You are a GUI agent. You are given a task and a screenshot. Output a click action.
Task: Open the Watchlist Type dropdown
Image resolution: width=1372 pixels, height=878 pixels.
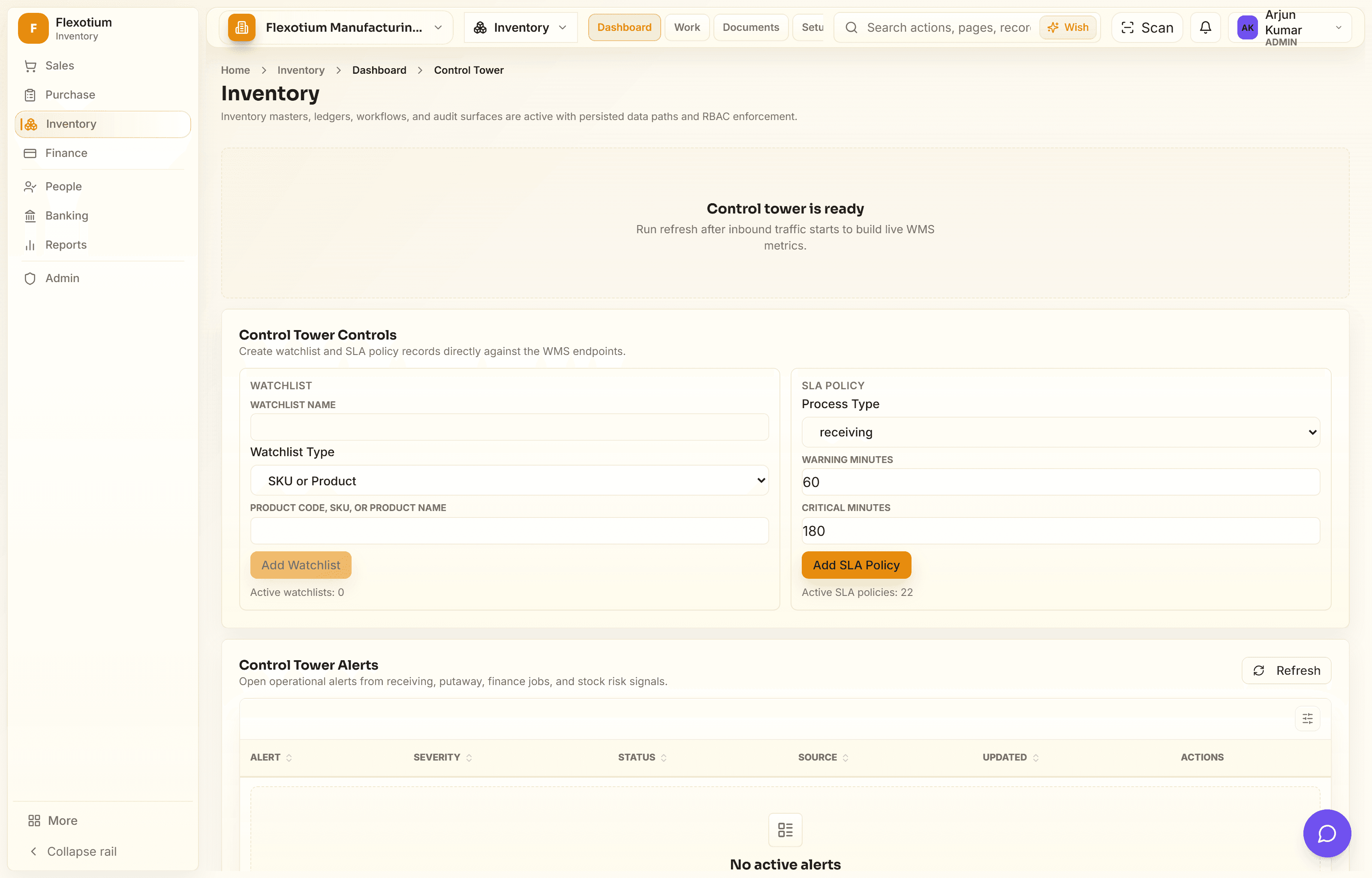(509, 480)
